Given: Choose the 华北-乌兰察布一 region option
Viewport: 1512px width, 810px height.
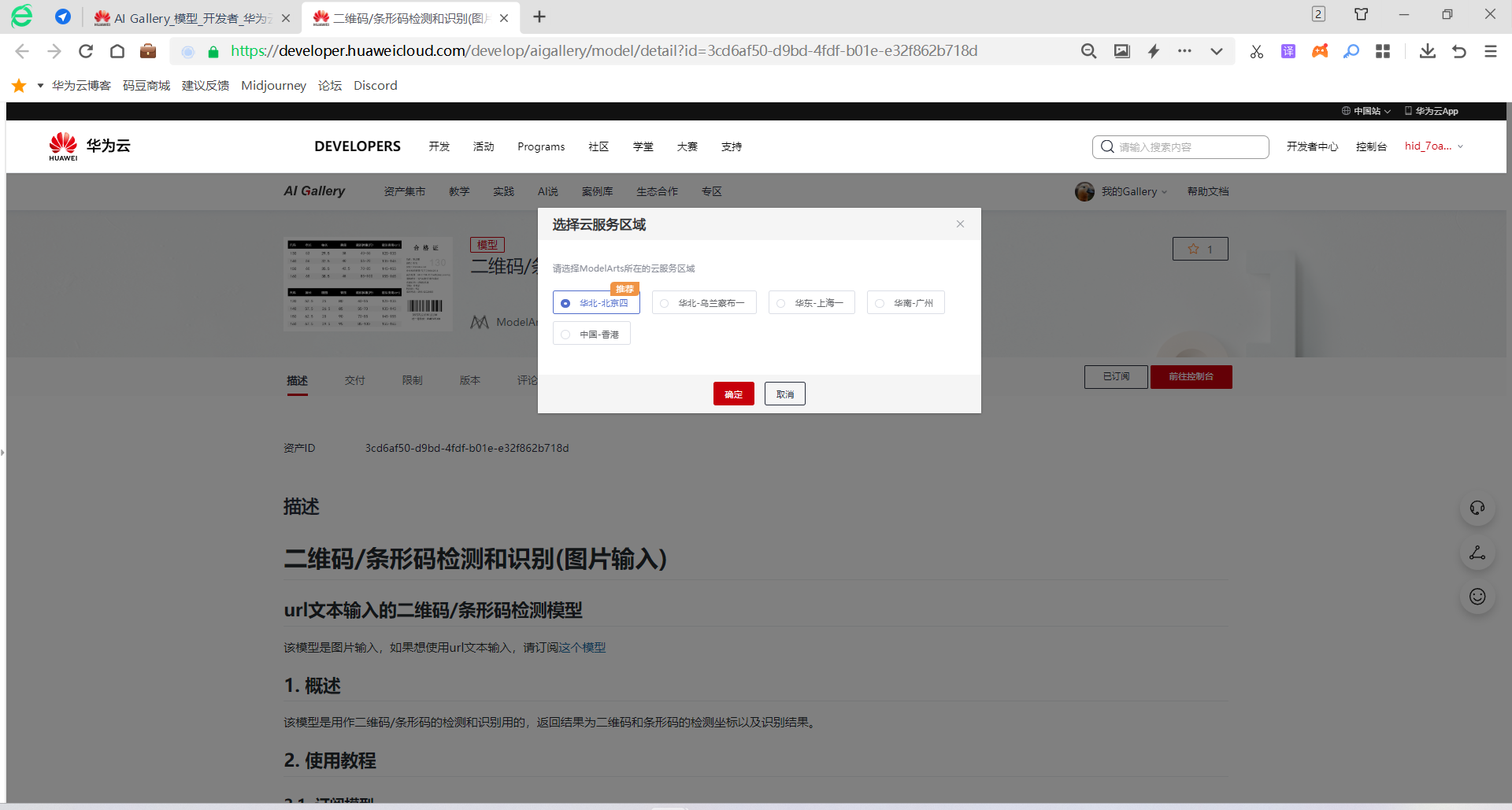Looking at the screenshot, I should click(704, 303).
